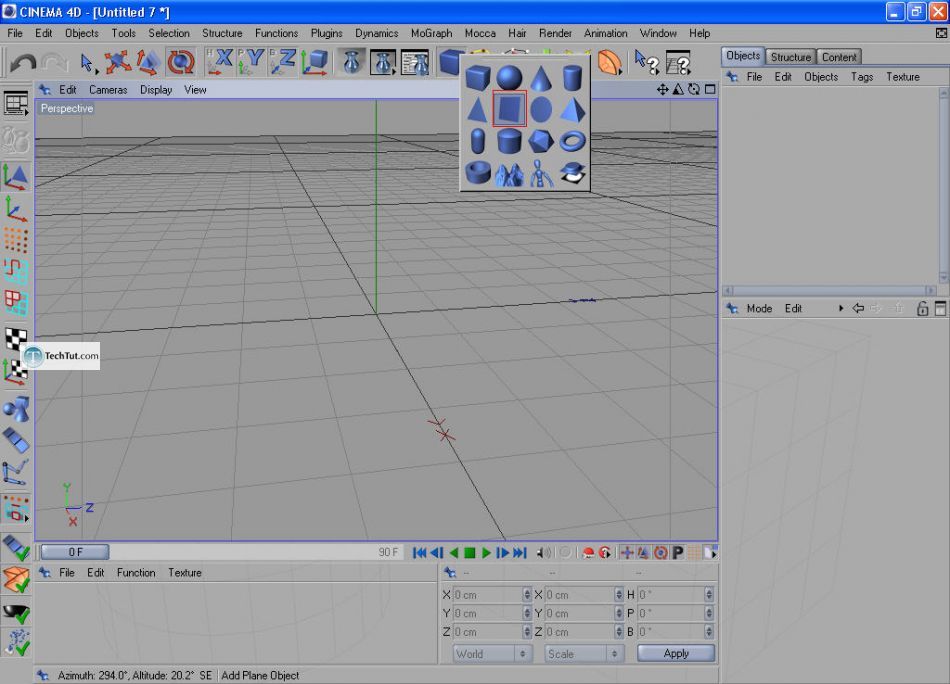The image size is (950, 684).
Task: Toggle automatic keyframing button
Action: pyautogui.click(x=605, y=553)
